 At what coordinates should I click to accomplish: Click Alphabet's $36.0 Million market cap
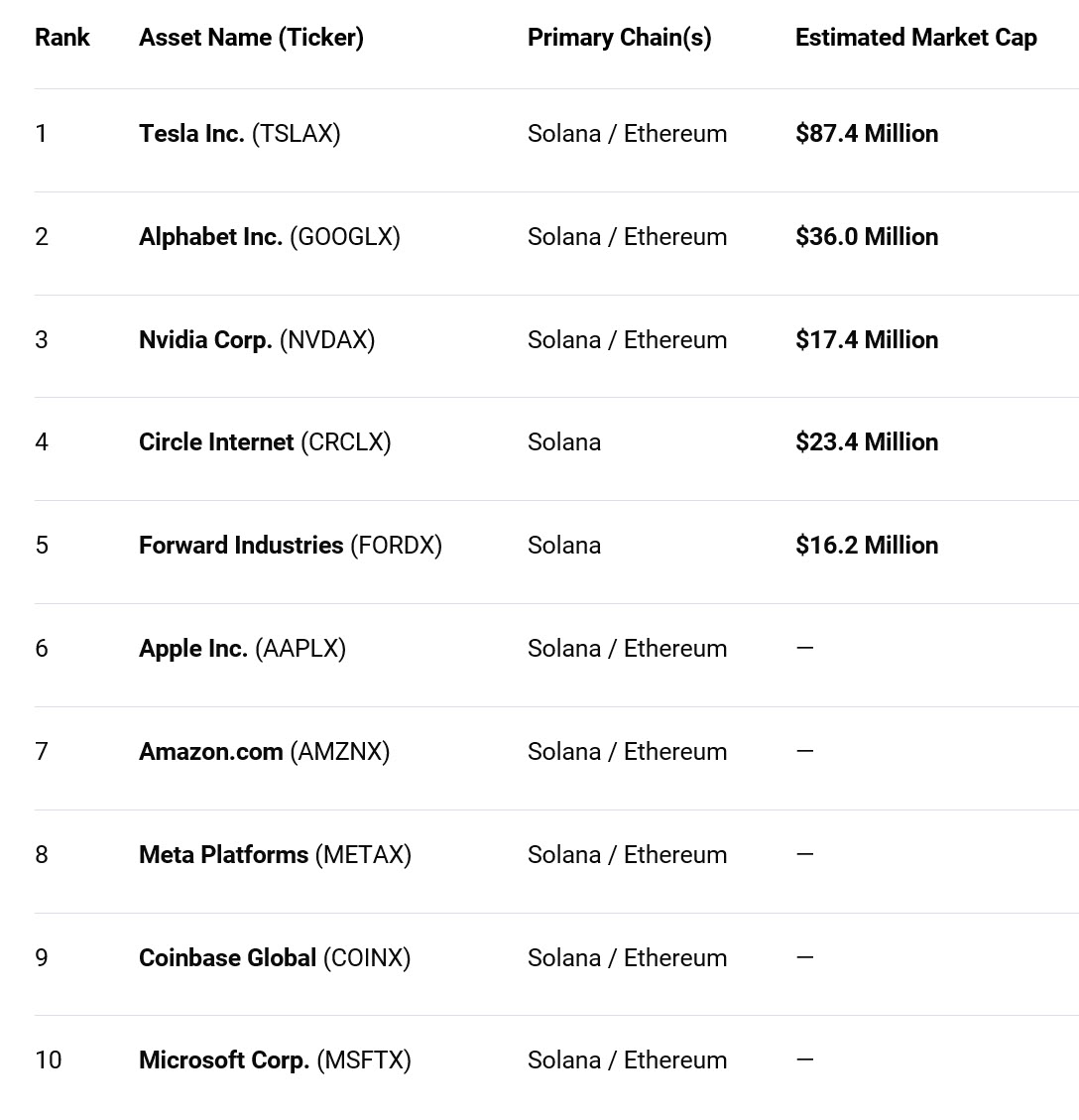[866, 237]
